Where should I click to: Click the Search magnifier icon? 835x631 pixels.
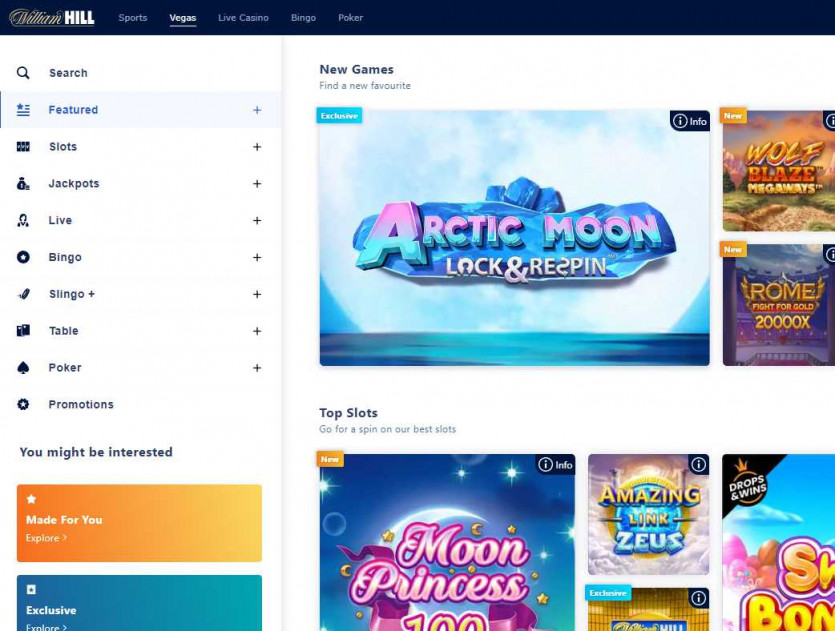point(23,73)
